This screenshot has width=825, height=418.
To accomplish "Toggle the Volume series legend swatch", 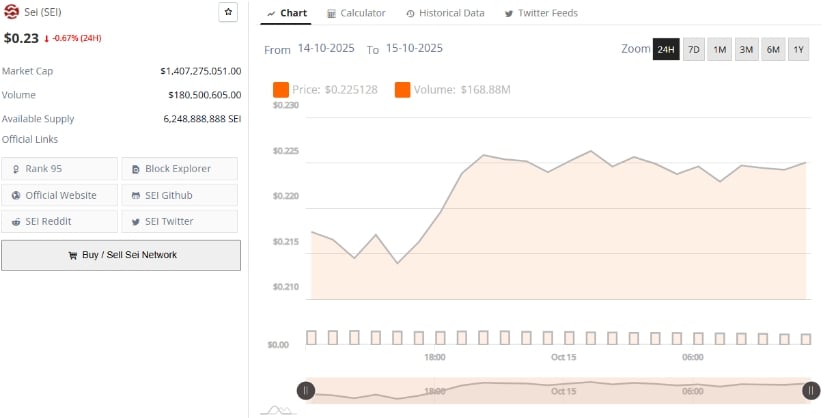I will click(x=402, y=90).
